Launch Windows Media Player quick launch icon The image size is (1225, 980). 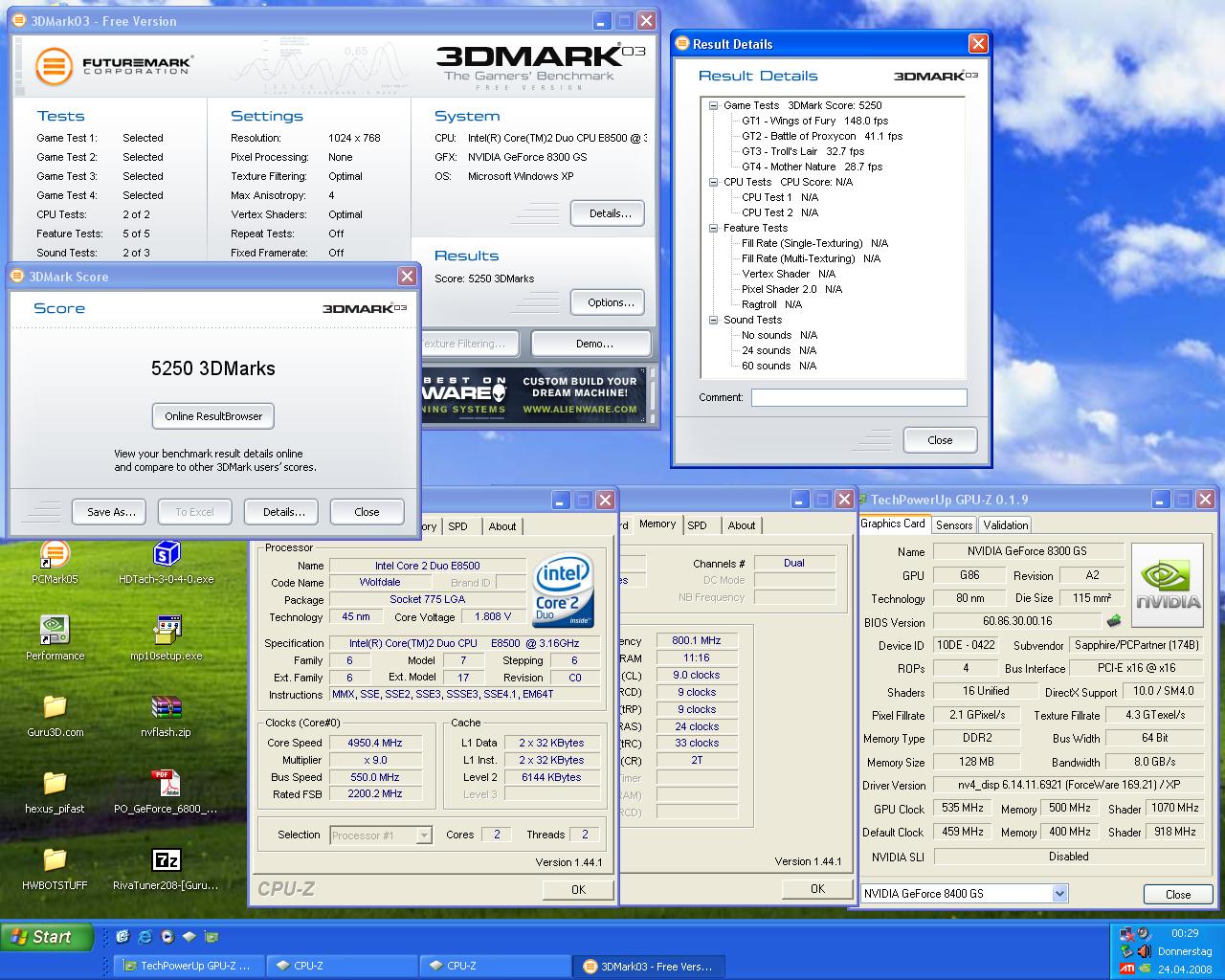[167, 937]
